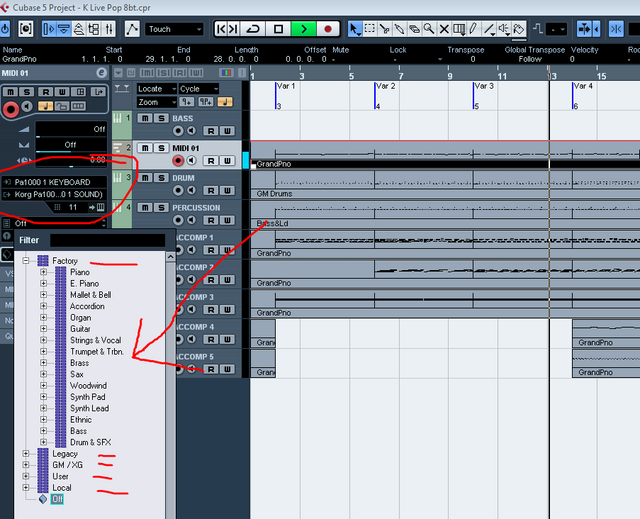The width and height of the screenshot is (640, 519).
Task: Start playback with the green Play button
Action: click(x=303, y=29)
